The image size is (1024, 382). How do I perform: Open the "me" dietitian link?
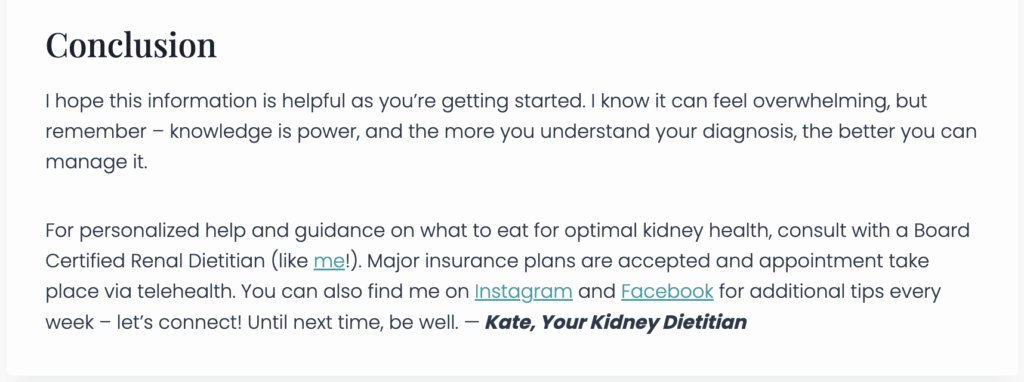point(328,261)
